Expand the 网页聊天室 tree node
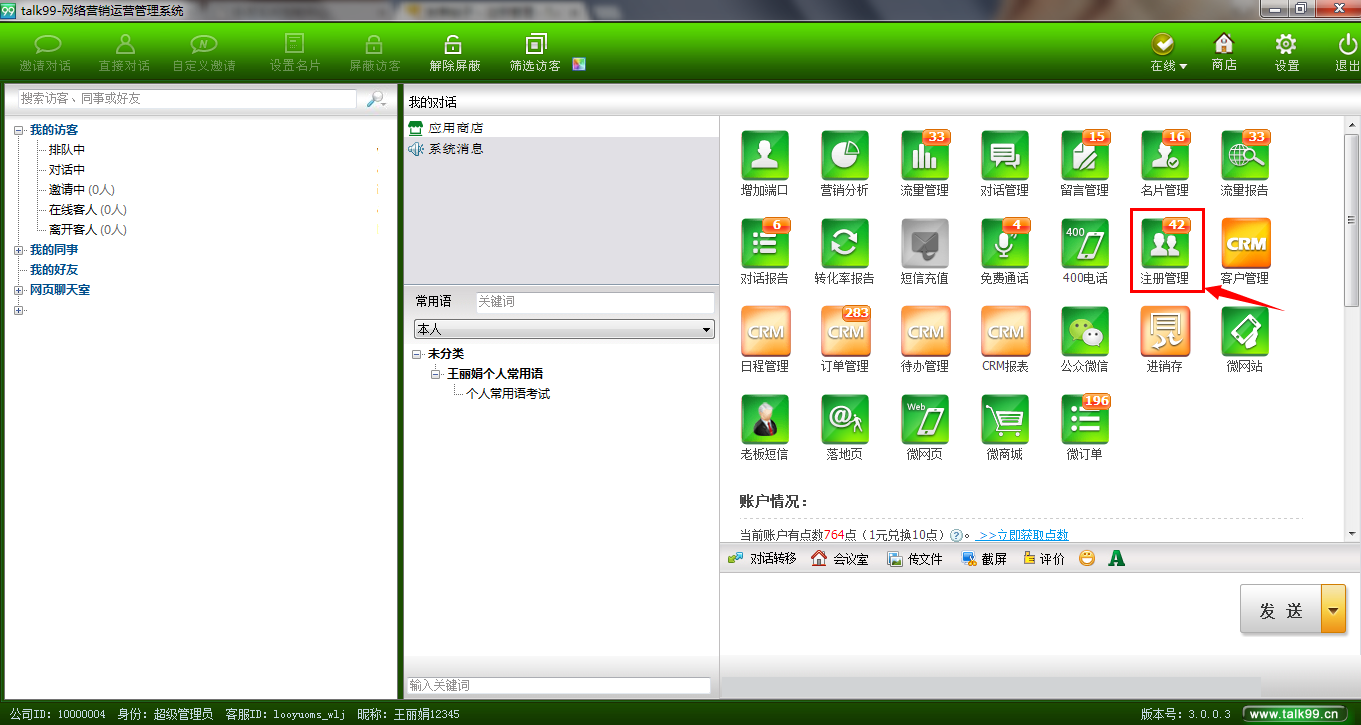This screenshot has height=725, width=1361. 19,290
